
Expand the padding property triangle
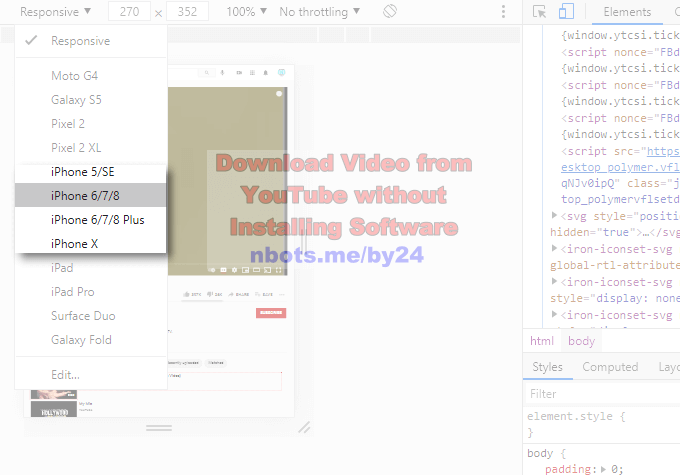pyautogui.click(x=603, y=469)
